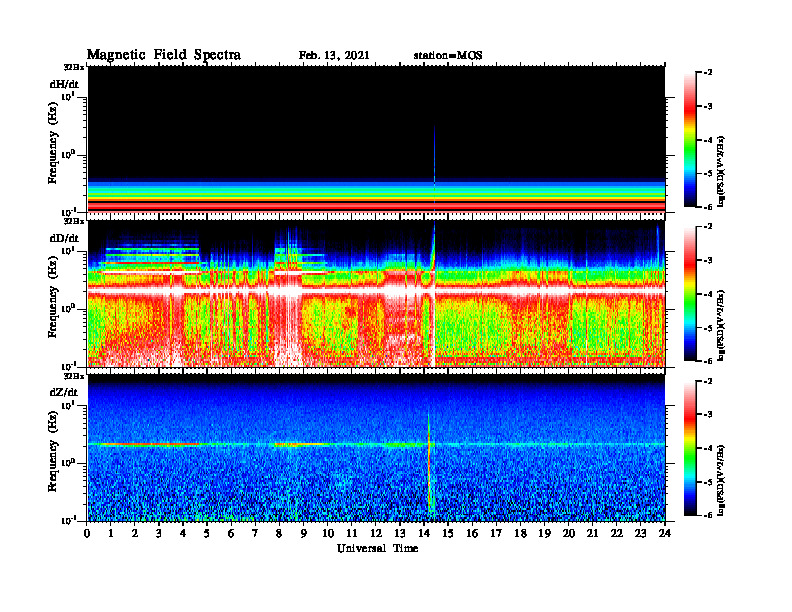Click hour 7 on the Universal Time axis
The height and width of the screenshot is (612, 792).
tap(255, 533)
